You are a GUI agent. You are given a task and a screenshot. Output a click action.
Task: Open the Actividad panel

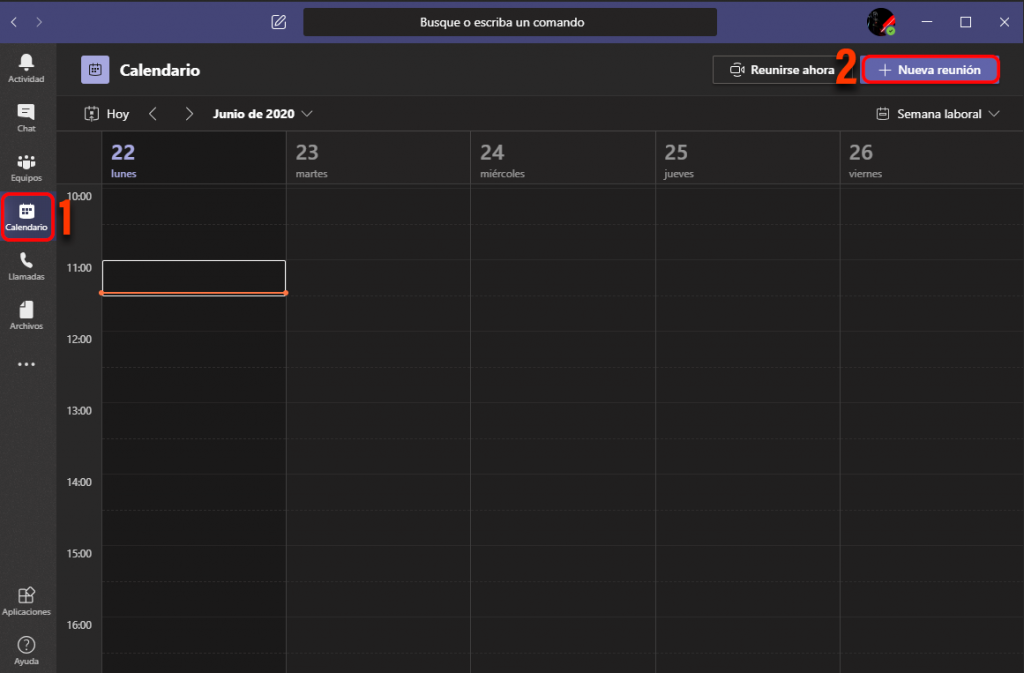point(25,66)
